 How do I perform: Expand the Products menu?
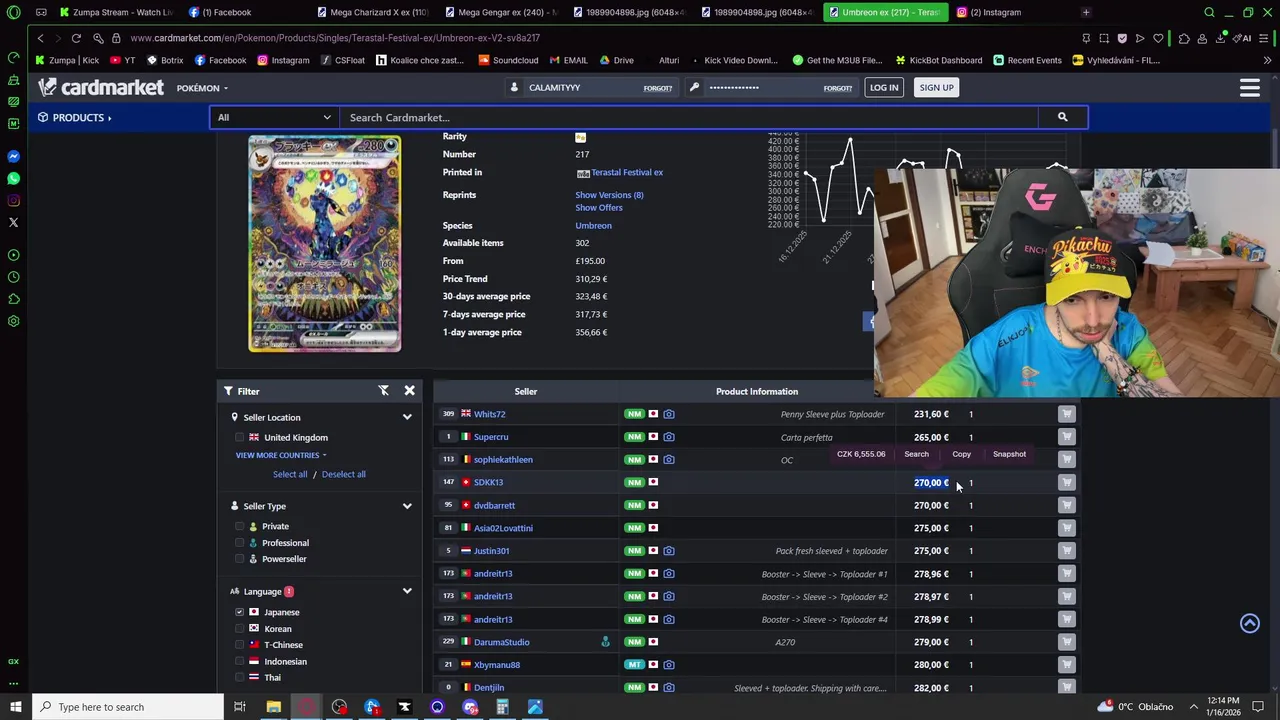[75, 117]
